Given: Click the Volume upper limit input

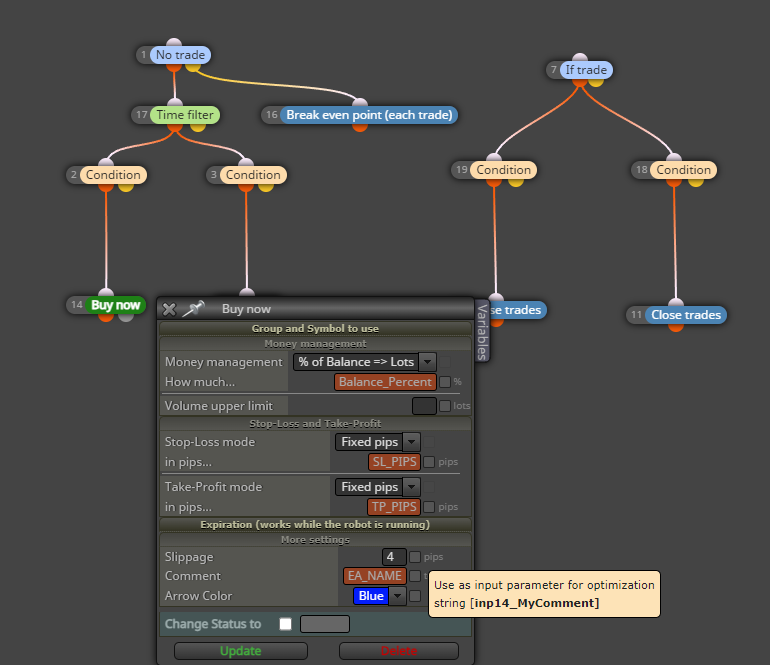Looking at the screenshot, I should point(424,406).
